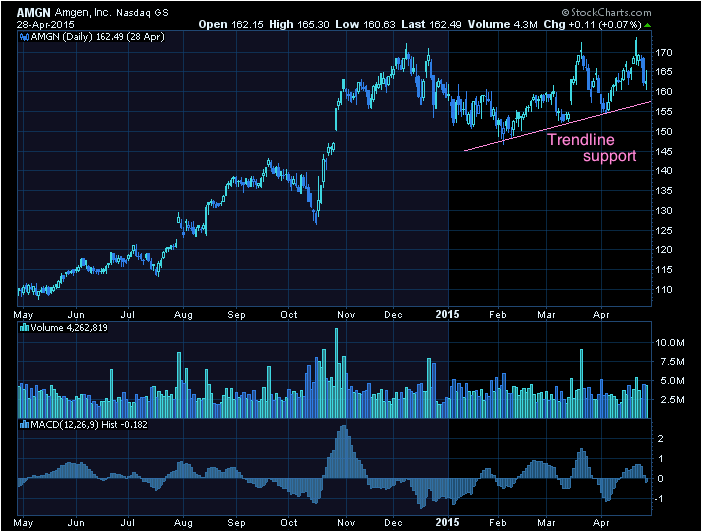Click the 5.0M volume axis label

point(672,381)
